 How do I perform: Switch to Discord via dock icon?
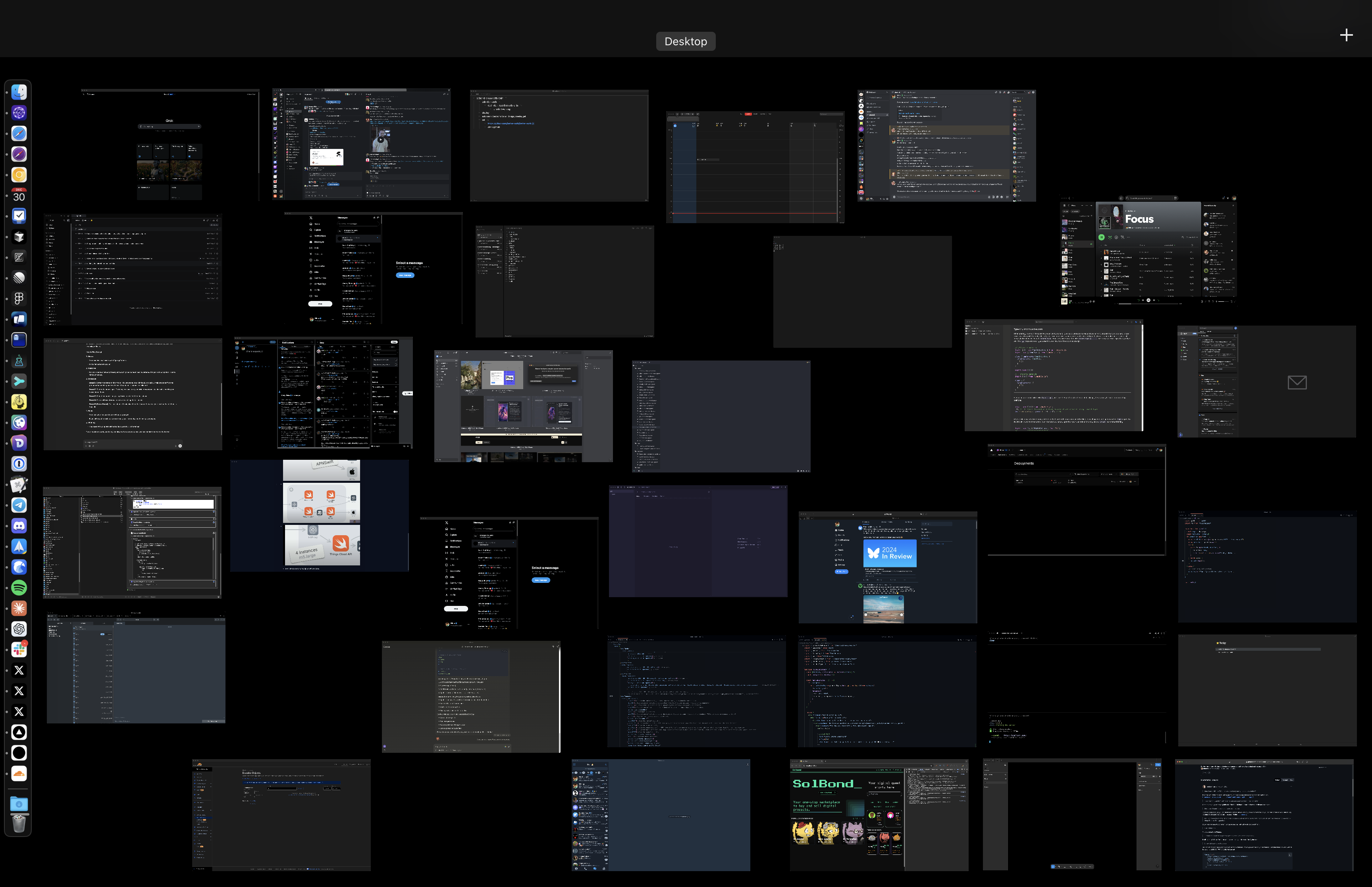(19, 526)
